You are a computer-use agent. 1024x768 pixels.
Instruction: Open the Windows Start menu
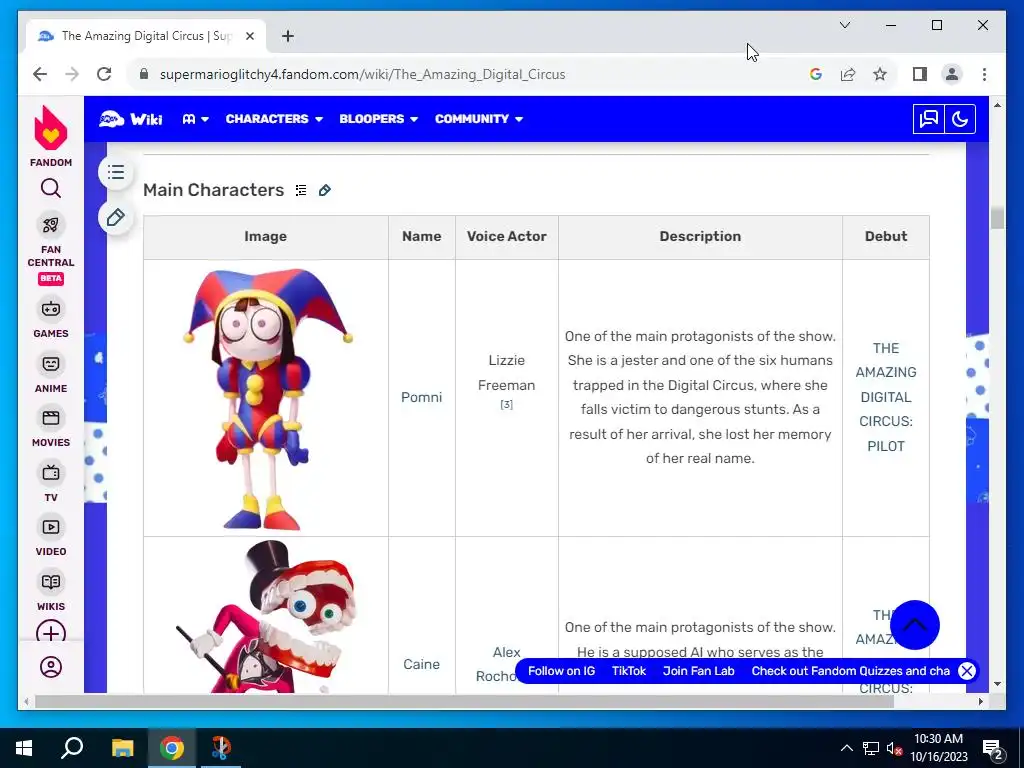tap(24, 748)
